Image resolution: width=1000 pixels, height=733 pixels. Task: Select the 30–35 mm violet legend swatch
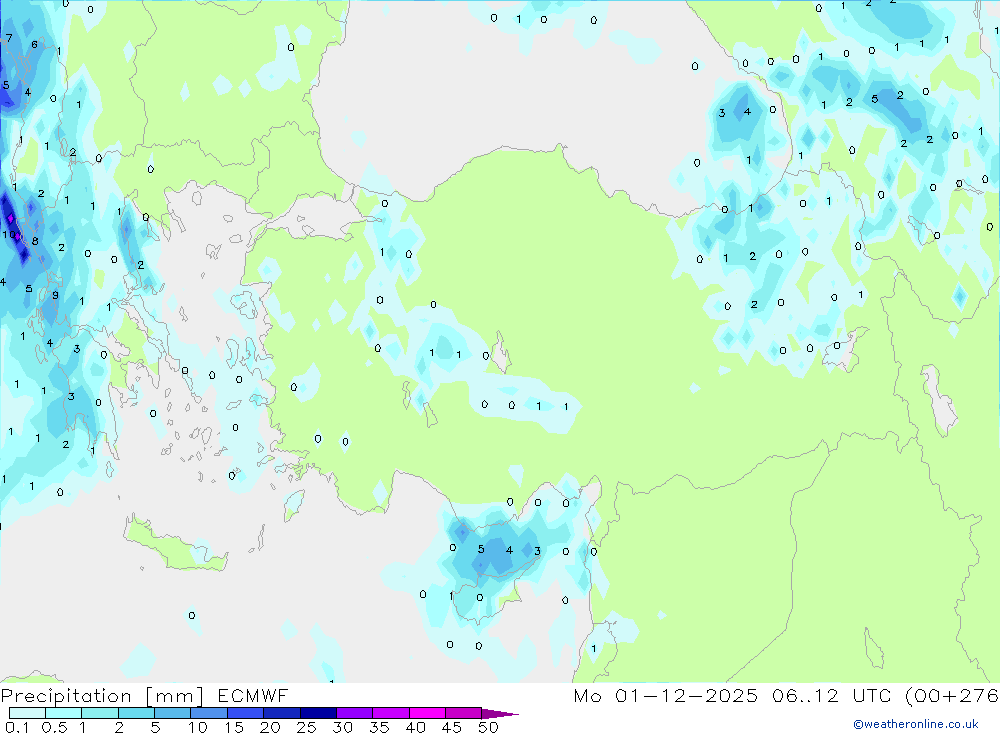click(355, 713)
